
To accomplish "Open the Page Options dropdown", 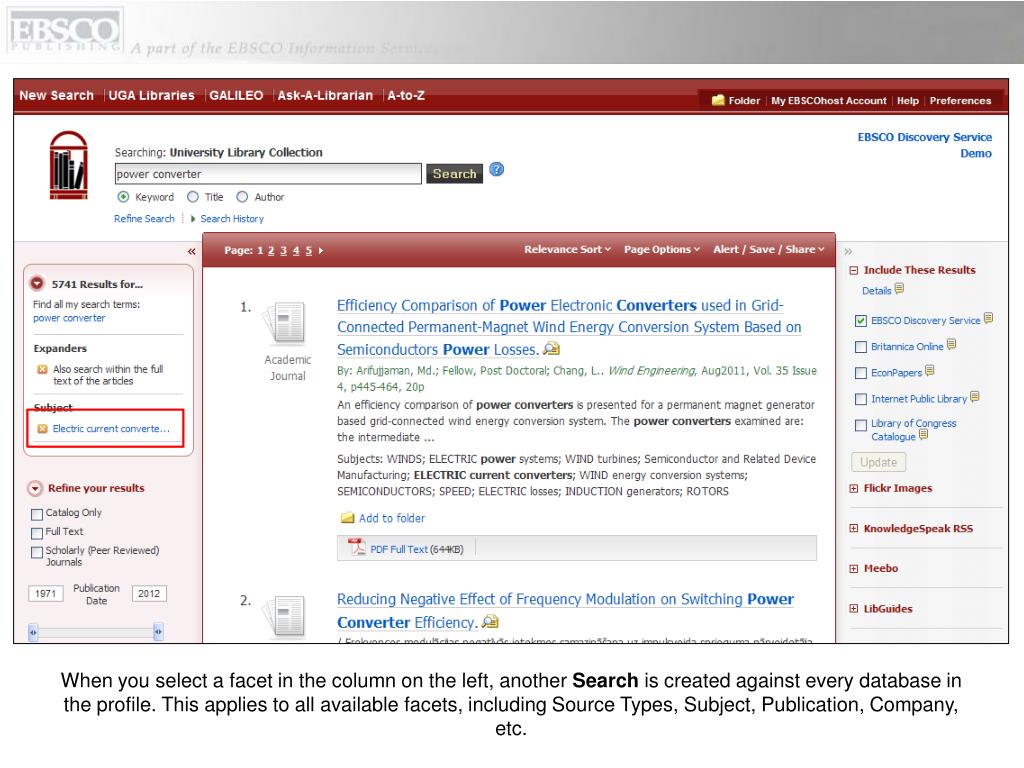I will [662, 249].
